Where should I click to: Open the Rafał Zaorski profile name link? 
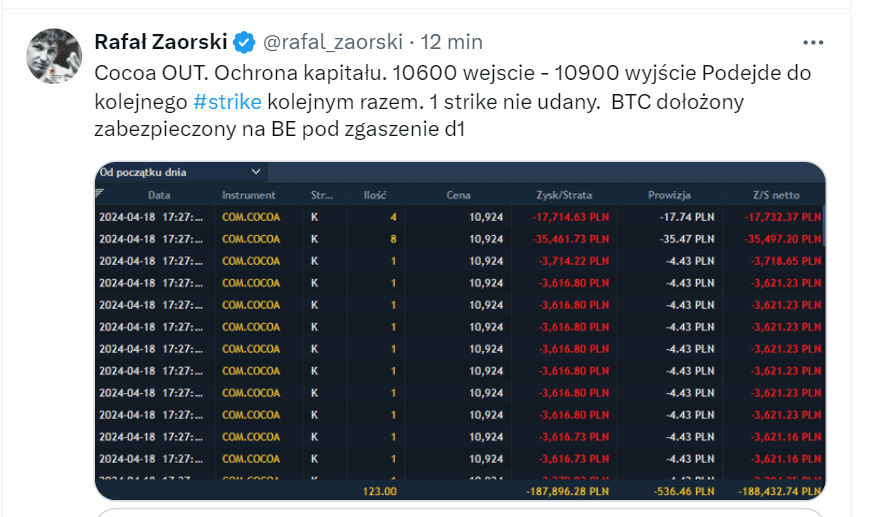coord(160,42)
